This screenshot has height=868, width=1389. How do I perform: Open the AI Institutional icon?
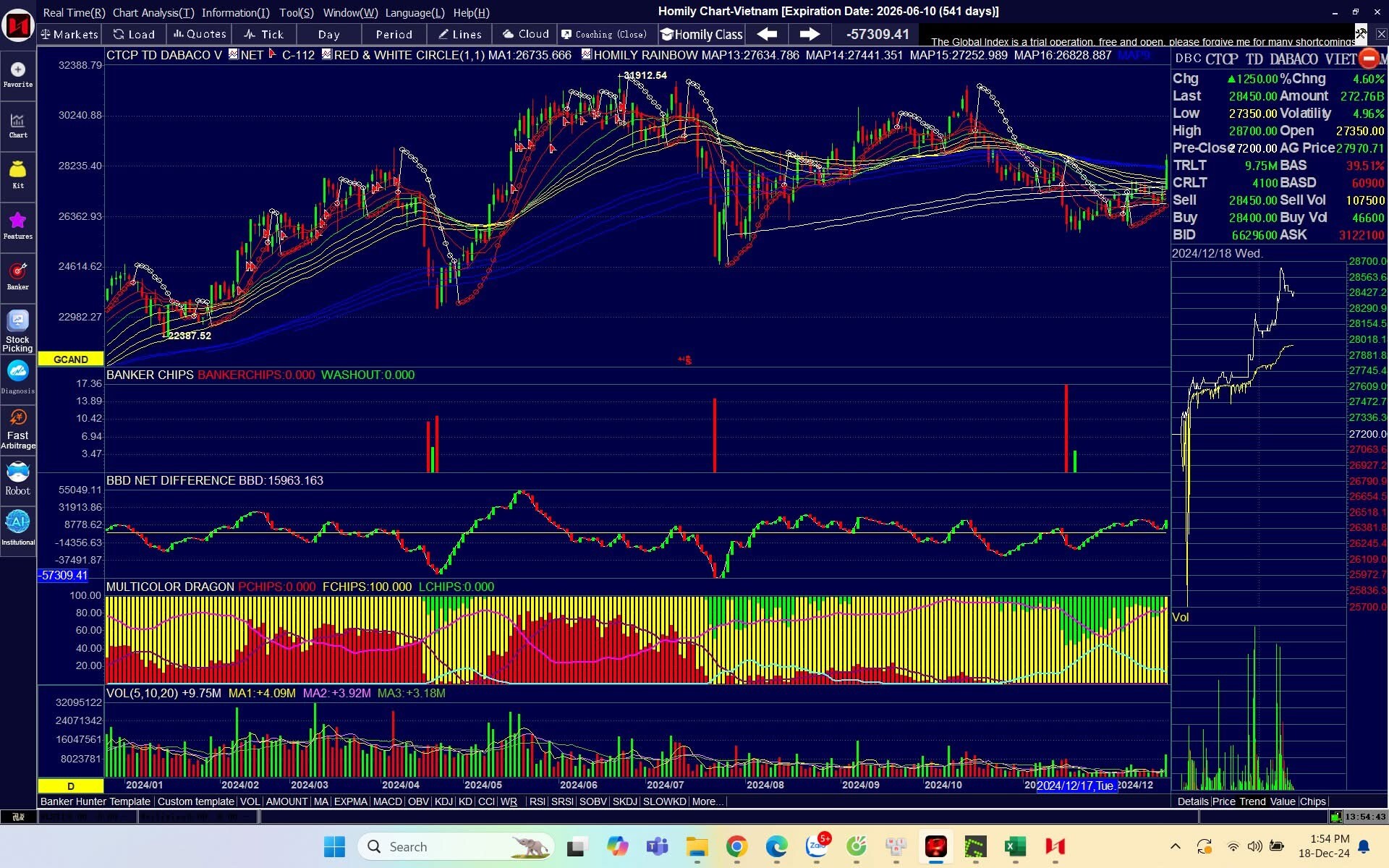[x=18, y=529]
